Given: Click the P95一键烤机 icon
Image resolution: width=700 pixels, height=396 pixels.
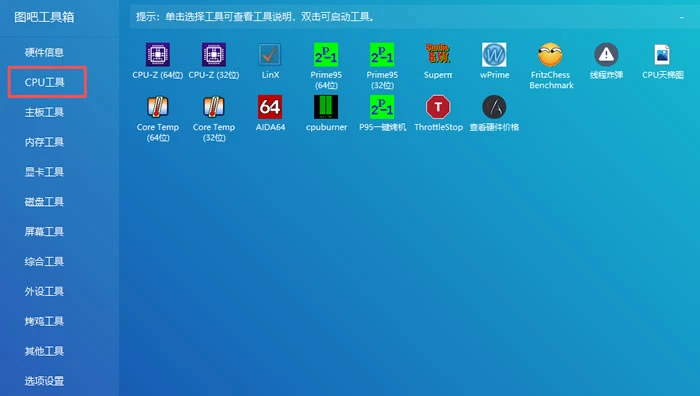Looking at the screenshot, I should (382, 107).
